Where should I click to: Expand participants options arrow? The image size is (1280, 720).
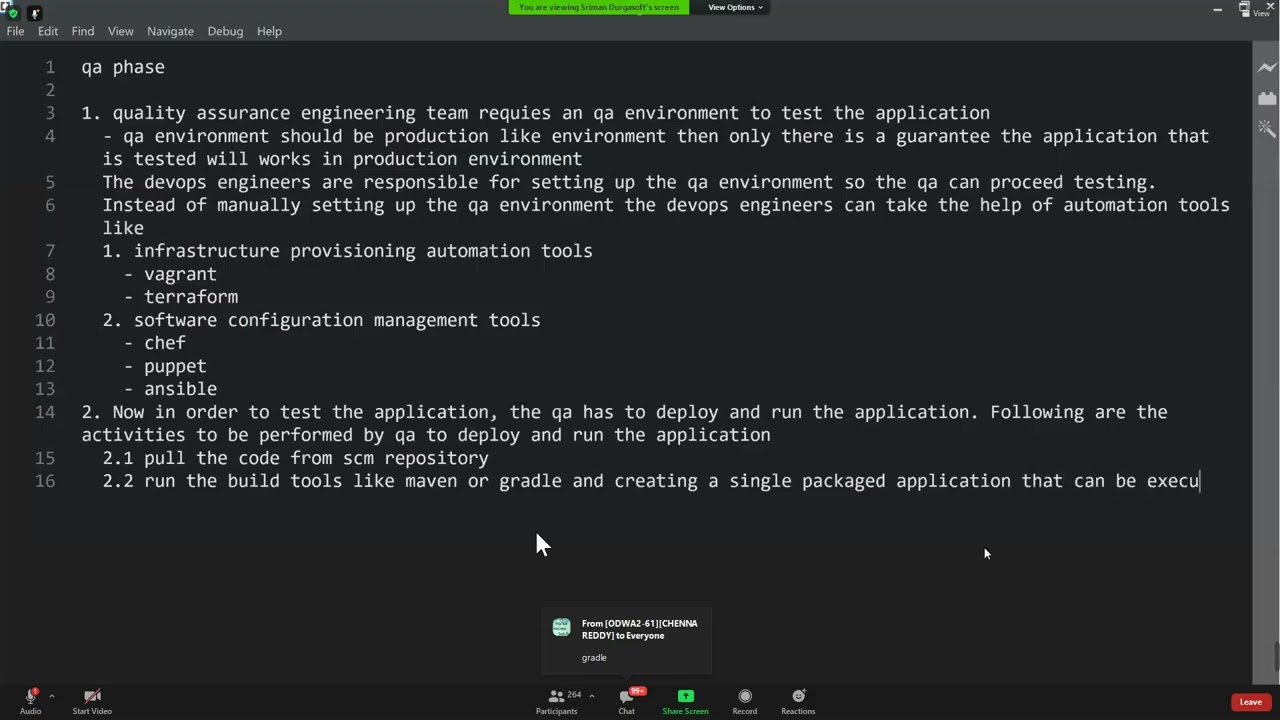[591, 696]
